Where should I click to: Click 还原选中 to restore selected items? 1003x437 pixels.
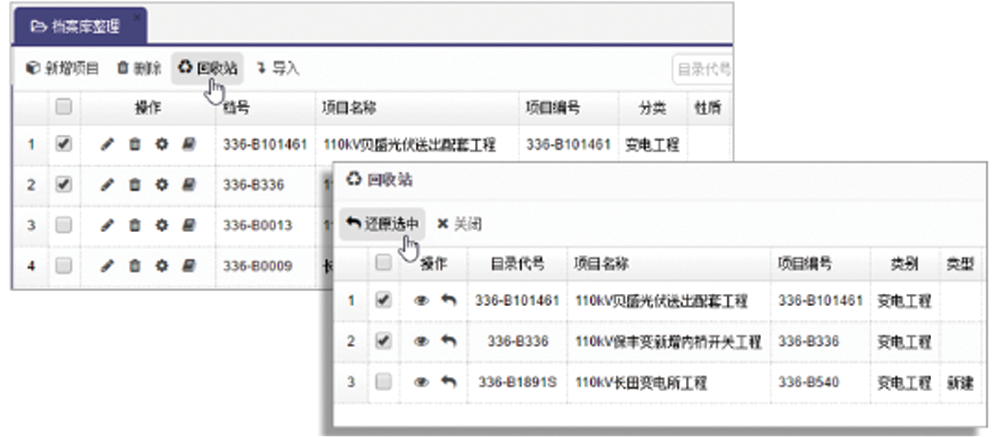(384, 224)
